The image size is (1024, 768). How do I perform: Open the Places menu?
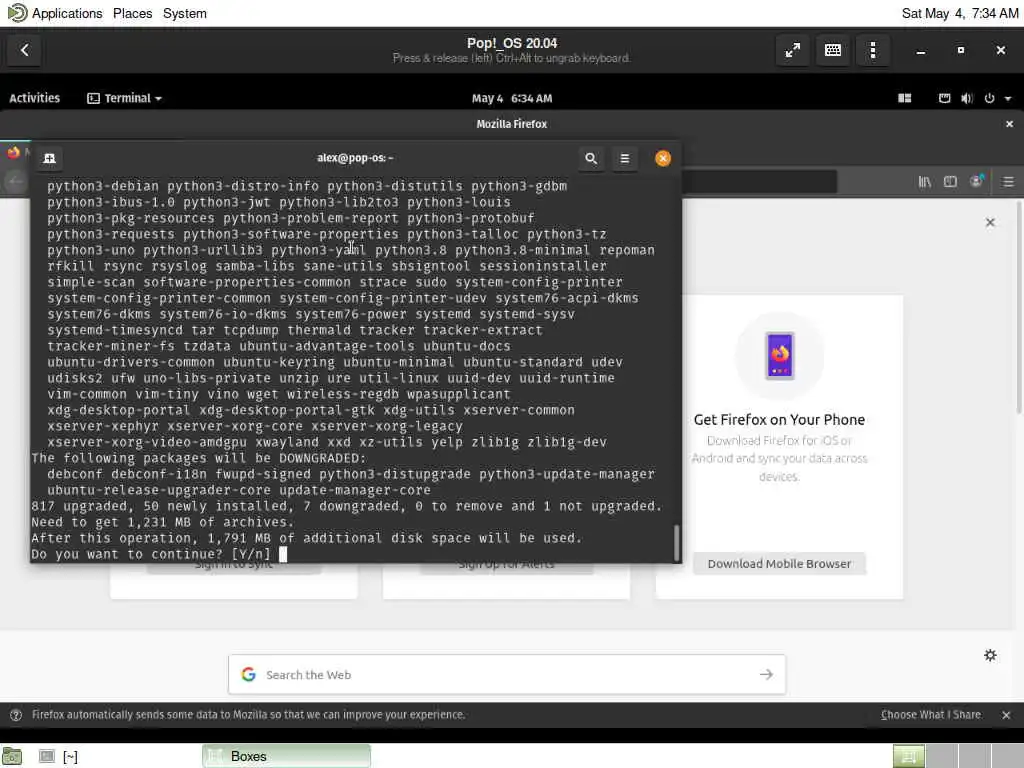133,13
